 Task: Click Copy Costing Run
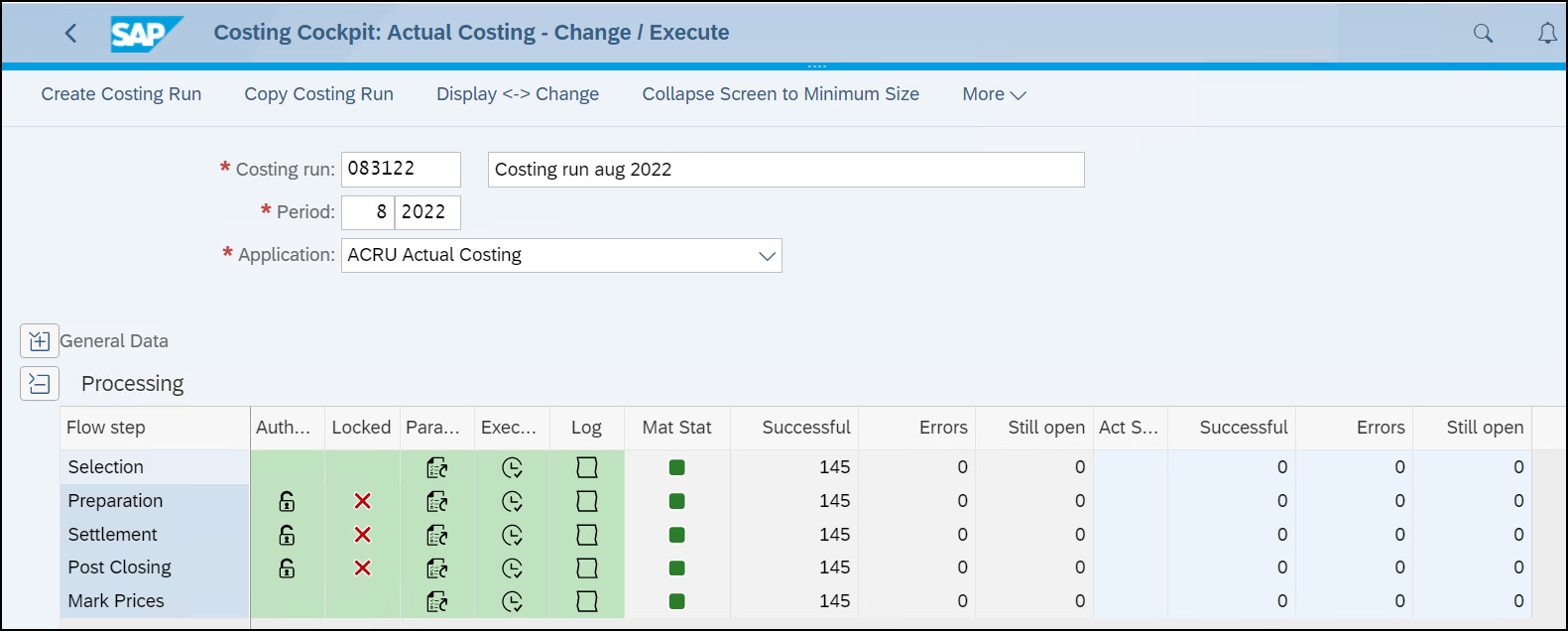[318, 94]
